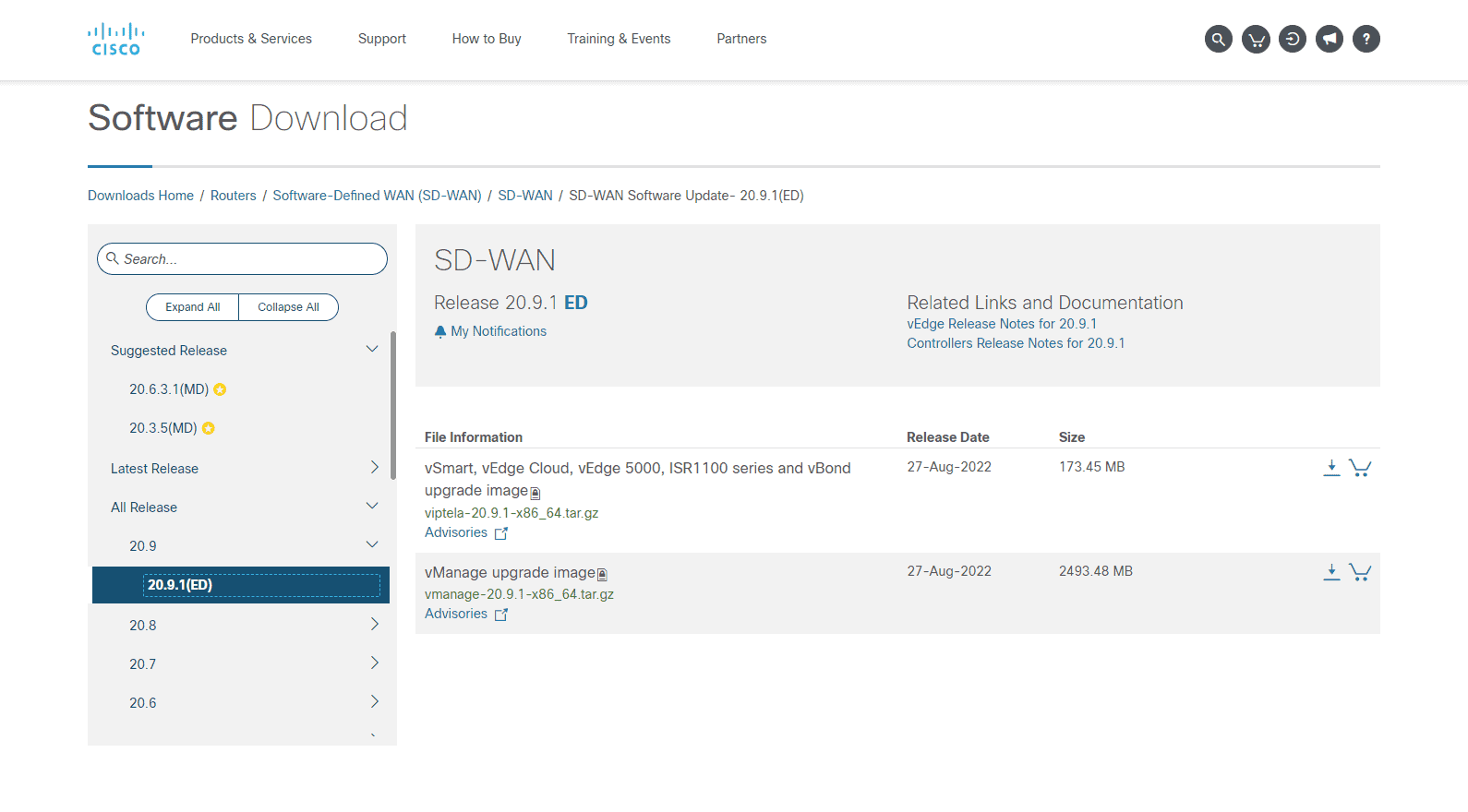Open the Support menu
Image resolution: width=1468 pixels, height=812 pixels.
coord(382,39)
